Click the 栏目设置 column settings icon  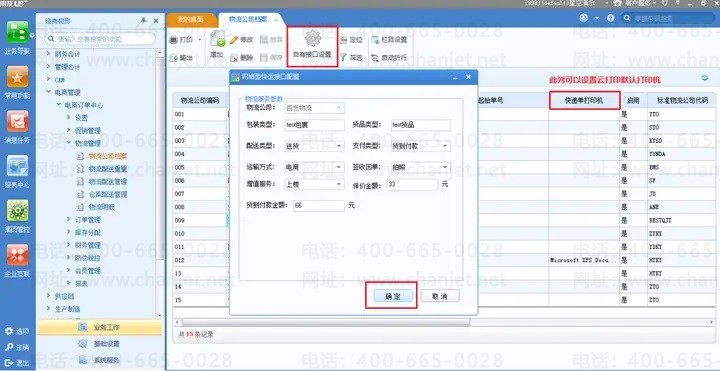[x=375, y=40]
